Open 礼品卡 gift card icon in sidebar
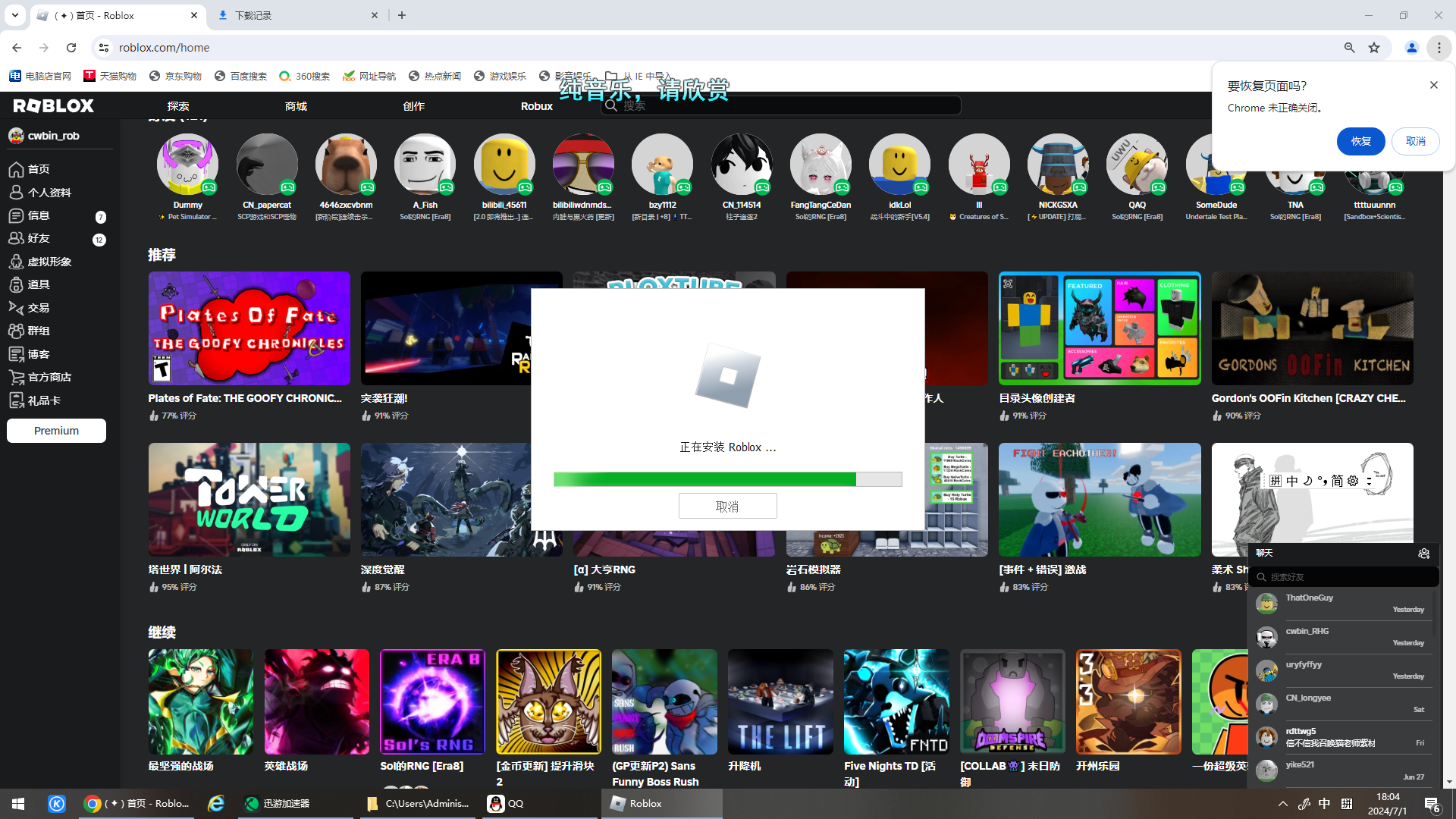This screenshot has height=819, width=1456. 16,400
